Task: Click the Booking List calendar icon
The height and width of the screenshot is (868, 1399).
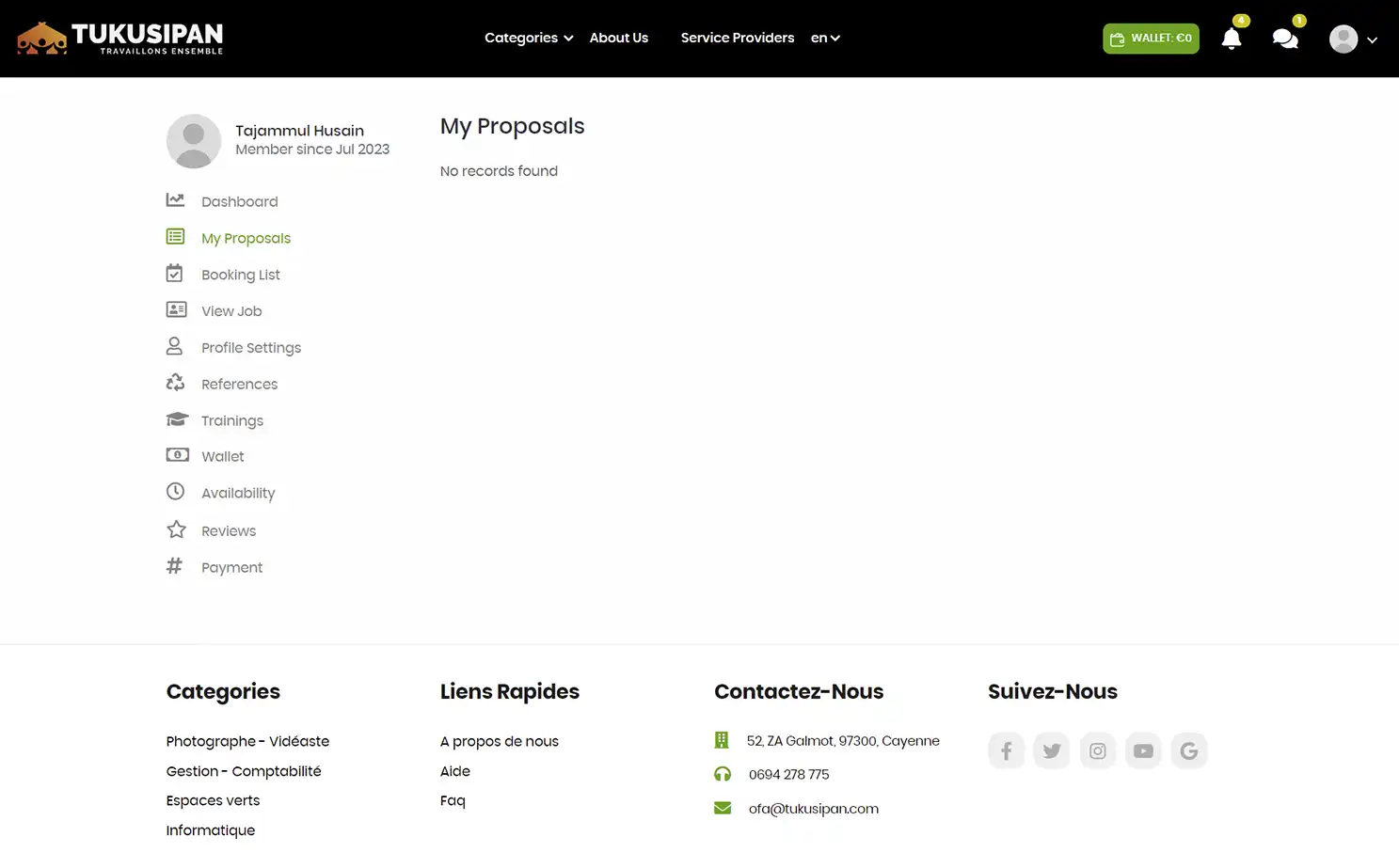Action: pyautogui.click(x=175, y=272)
